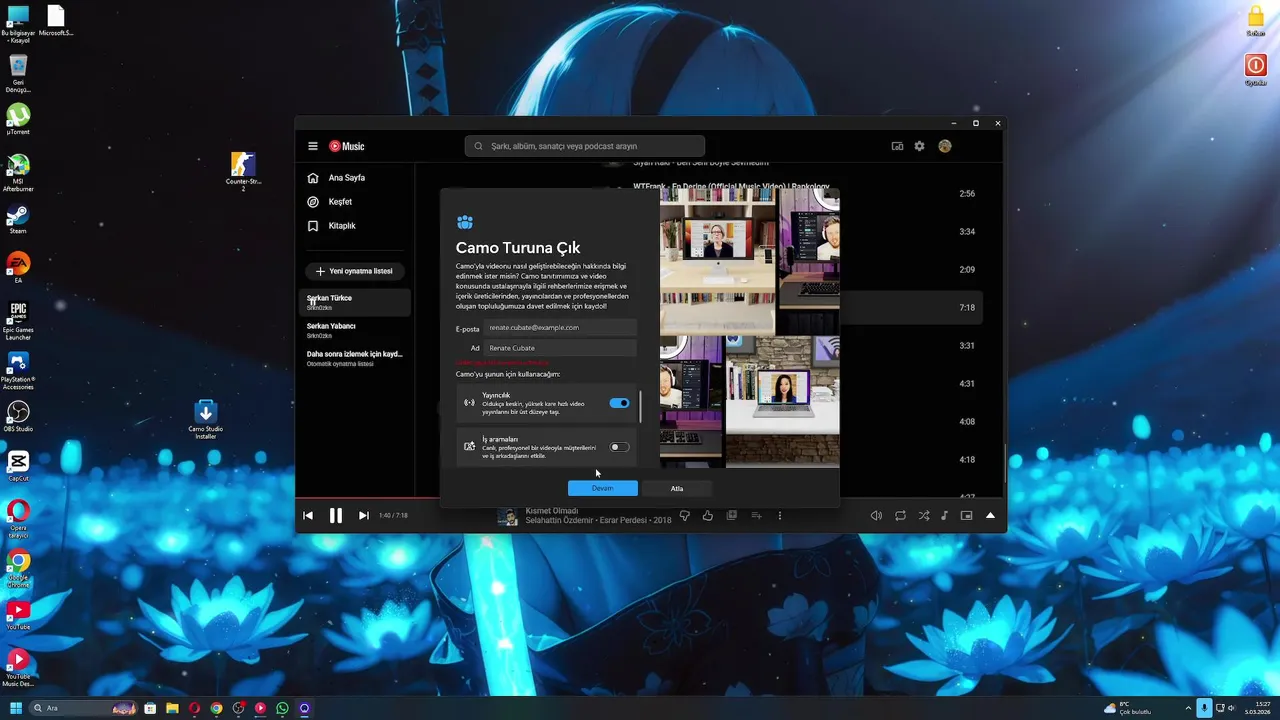Open the miniplayer mode

coord(966,515)
